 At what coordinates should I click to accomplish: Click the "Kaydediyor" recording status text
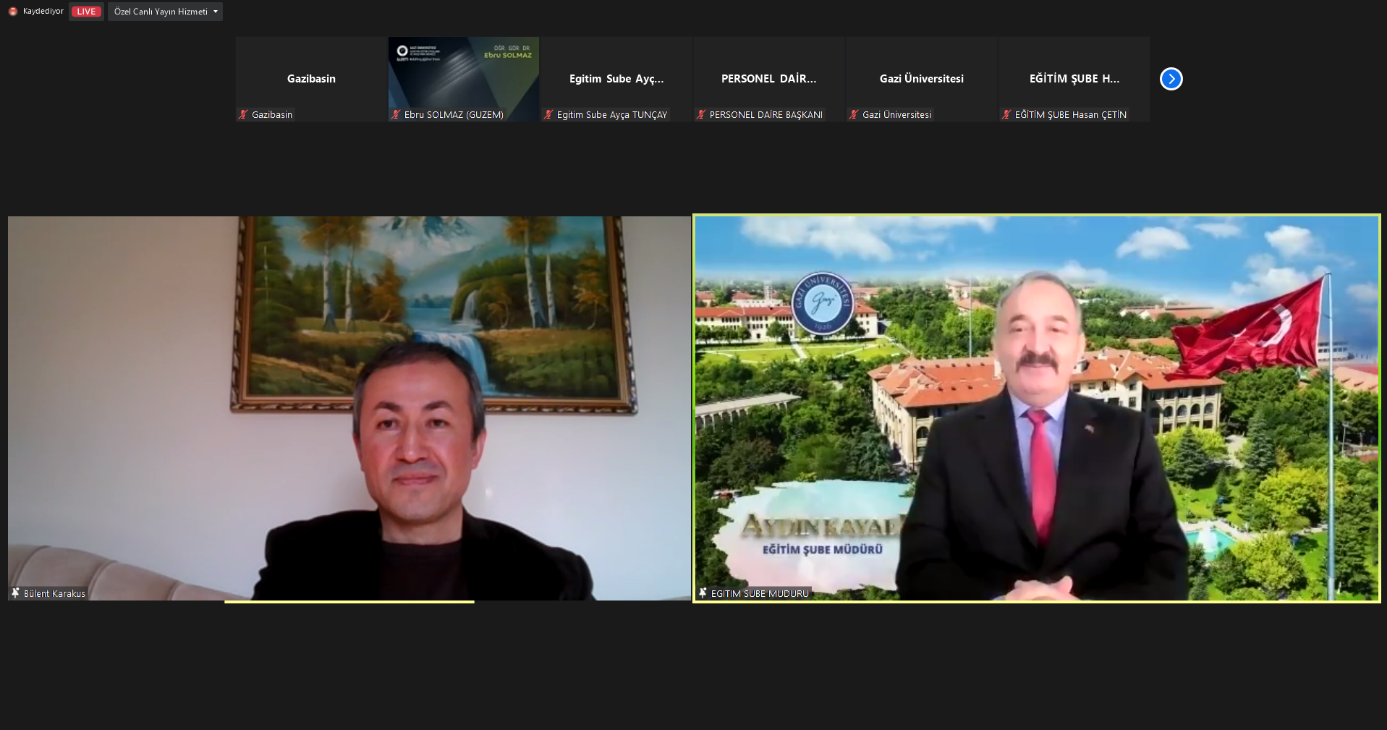click(x=43, y=12)
